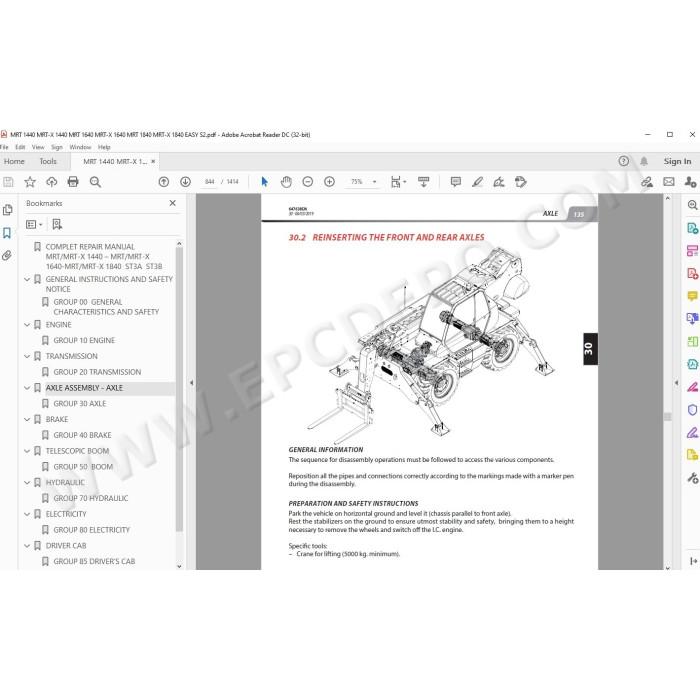This screenshot has width=700, height=700.
Task: Select the highlight pen tool
Action: point(477,182)
